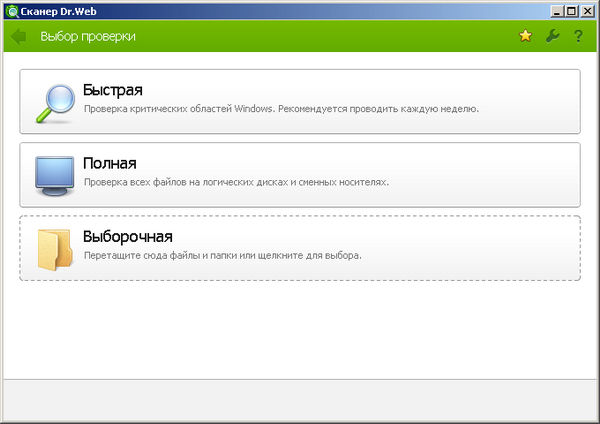Minimize the Dr.Web scanner window

[x=557, y=11]
